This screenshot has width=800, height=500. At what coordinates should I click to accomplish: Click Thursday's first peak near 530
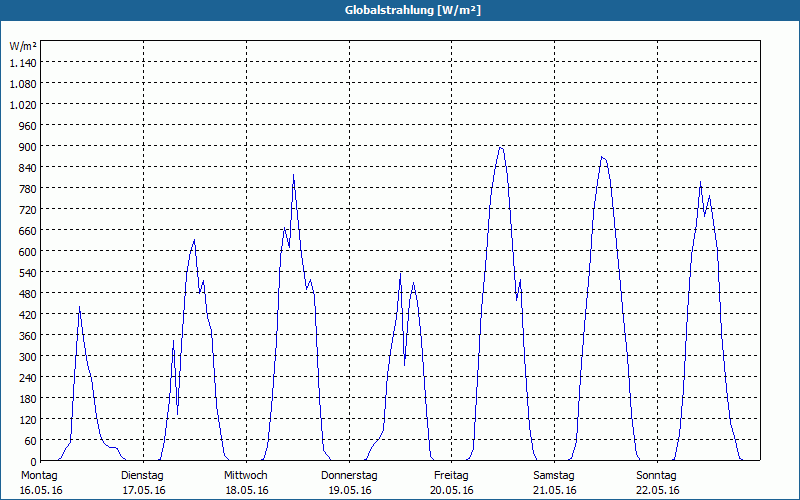(401, 274)
